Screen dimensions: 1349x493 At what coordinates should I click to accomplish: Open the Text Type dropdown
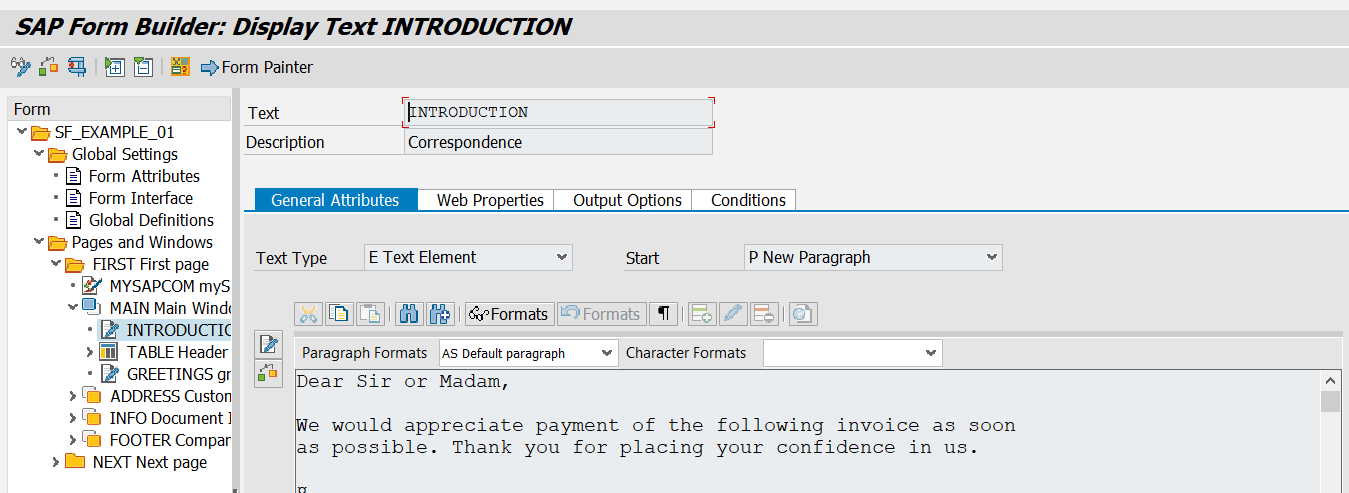point(469,257)
